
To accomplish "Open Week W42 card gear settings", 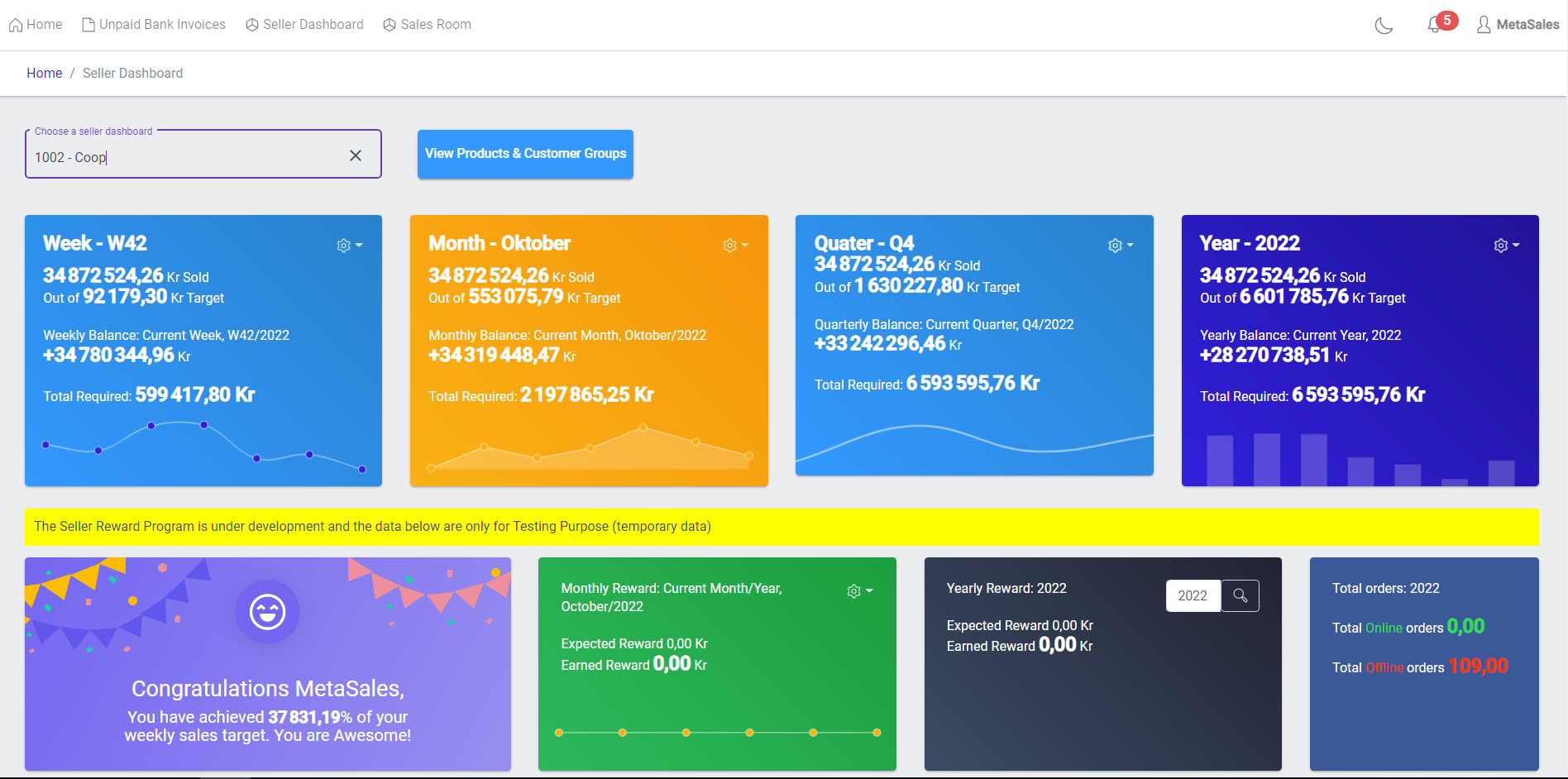I will point(349,246).
